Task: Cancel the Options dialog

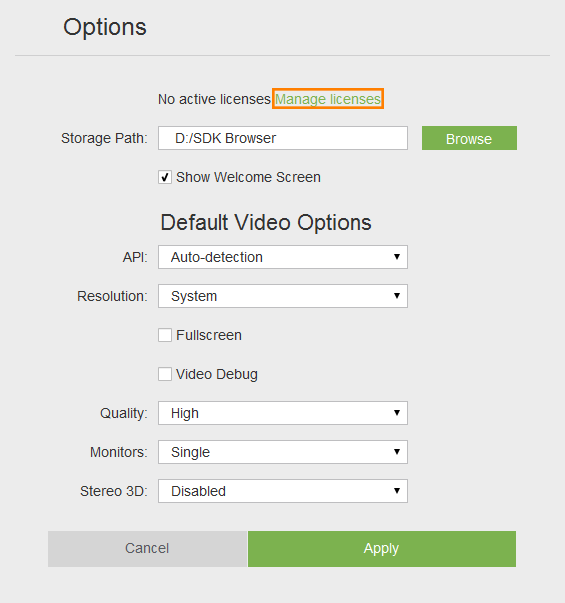Action: [147, 549]
